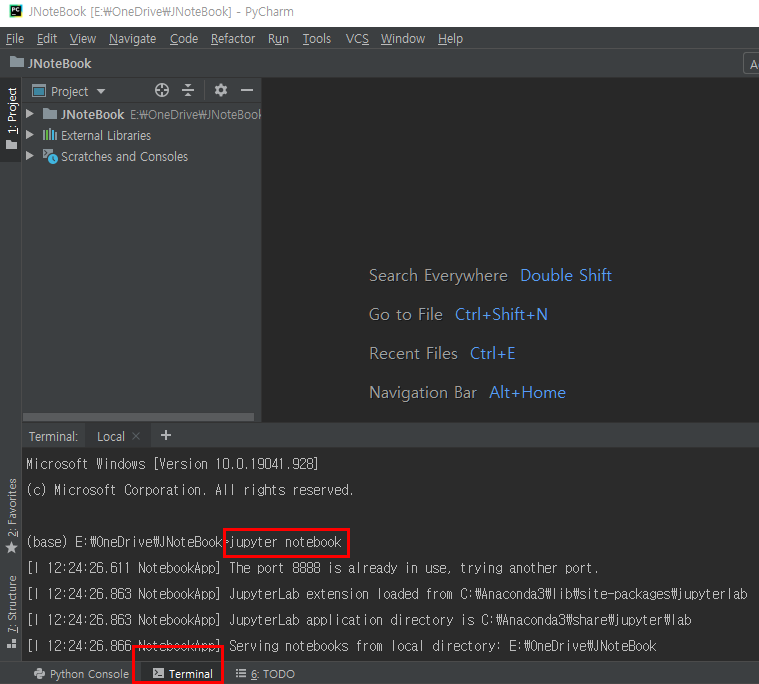Click the Collapse All icon in Project panel
The image size is (759, 684).
pos(188,91)
